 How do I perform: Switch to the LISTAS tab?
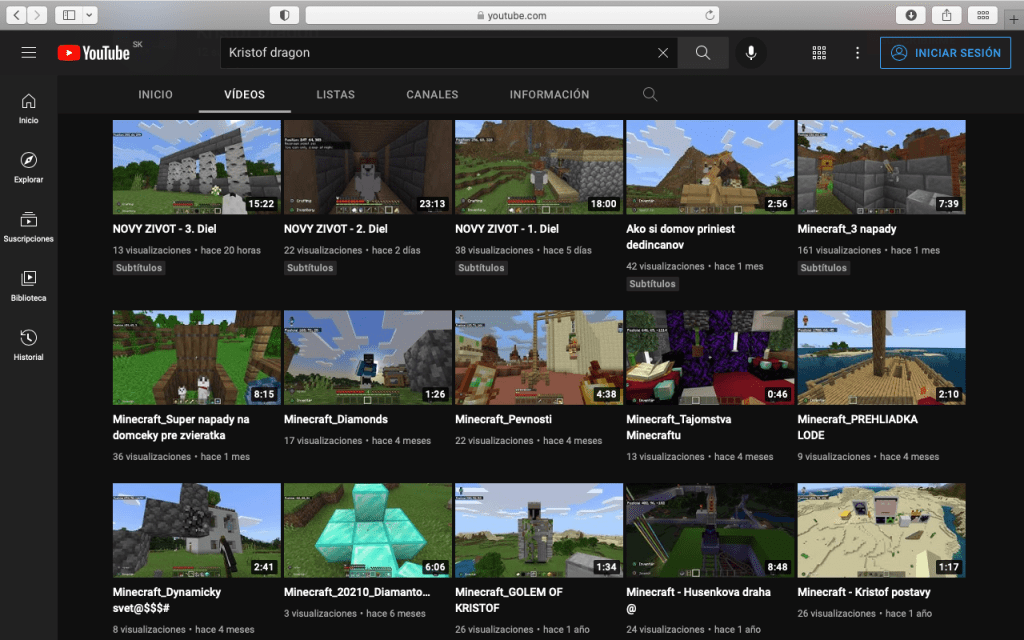(335, 94)
